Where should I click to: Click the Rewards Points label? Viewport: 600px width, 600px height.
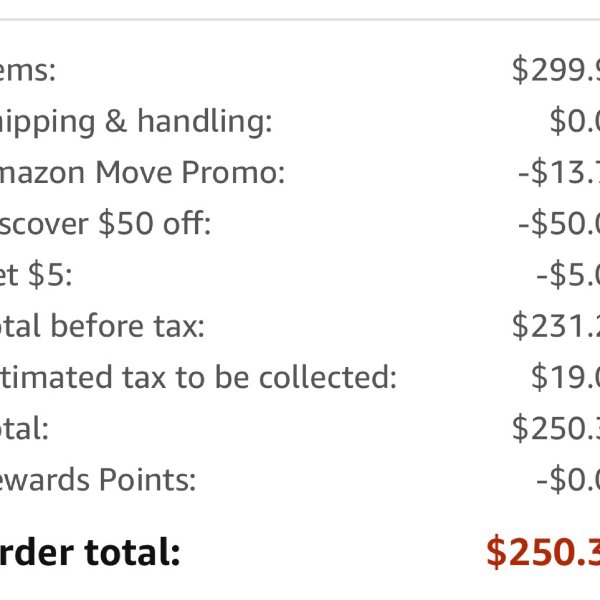click(x=98, y=479)
